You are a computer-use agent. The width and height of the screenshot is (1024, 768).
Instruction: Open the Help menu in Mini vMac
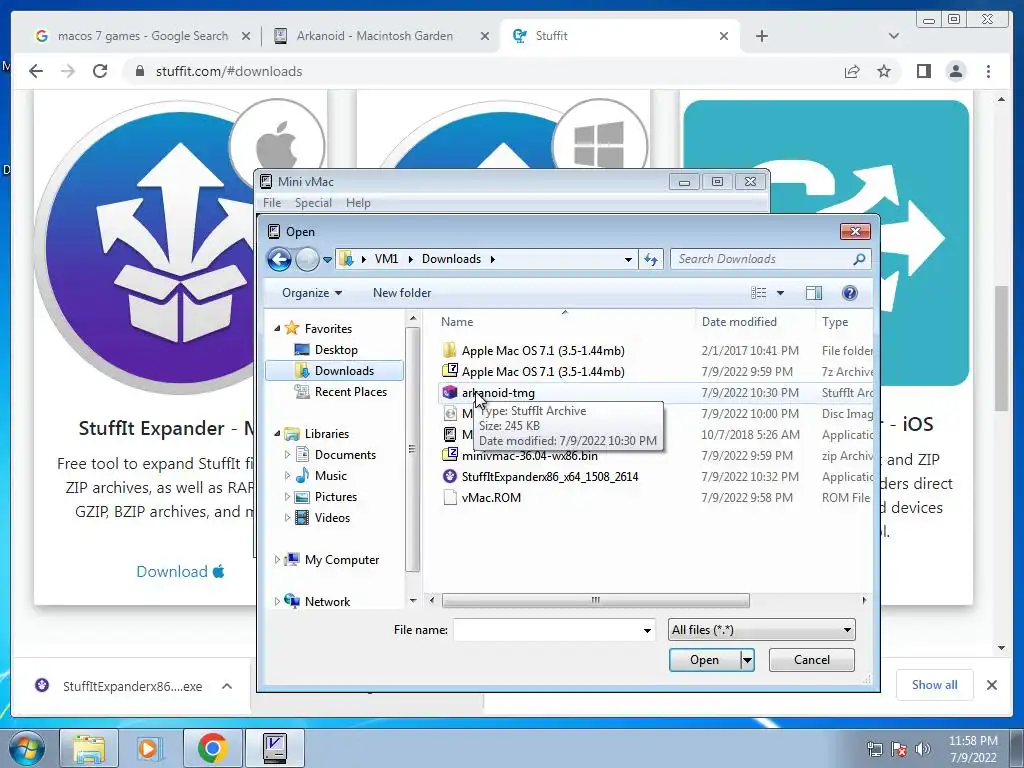point(358,203)
